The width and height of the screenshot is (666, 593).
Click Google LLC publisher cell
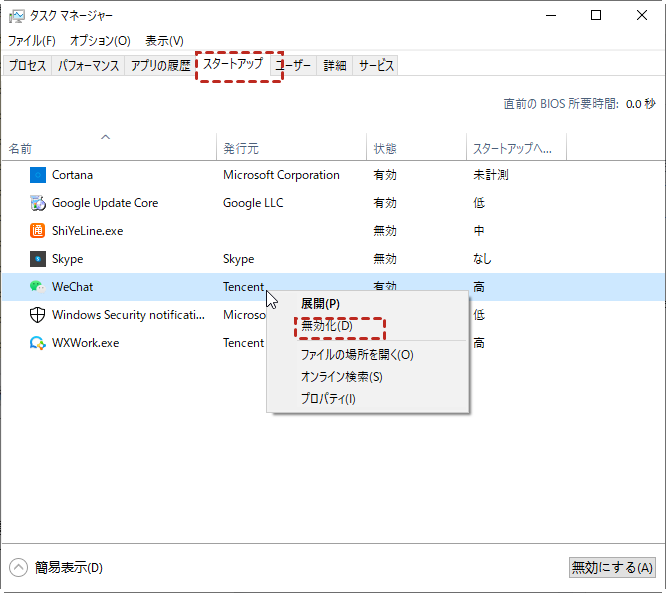click(253, 203)
